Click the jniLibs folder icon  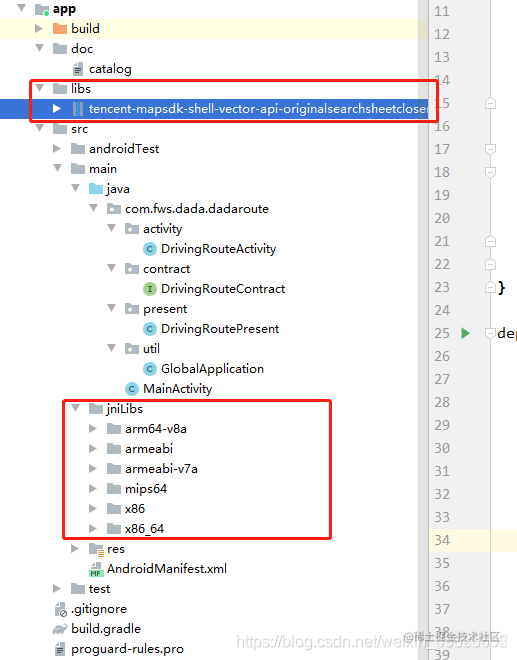[x=96, y=408]
